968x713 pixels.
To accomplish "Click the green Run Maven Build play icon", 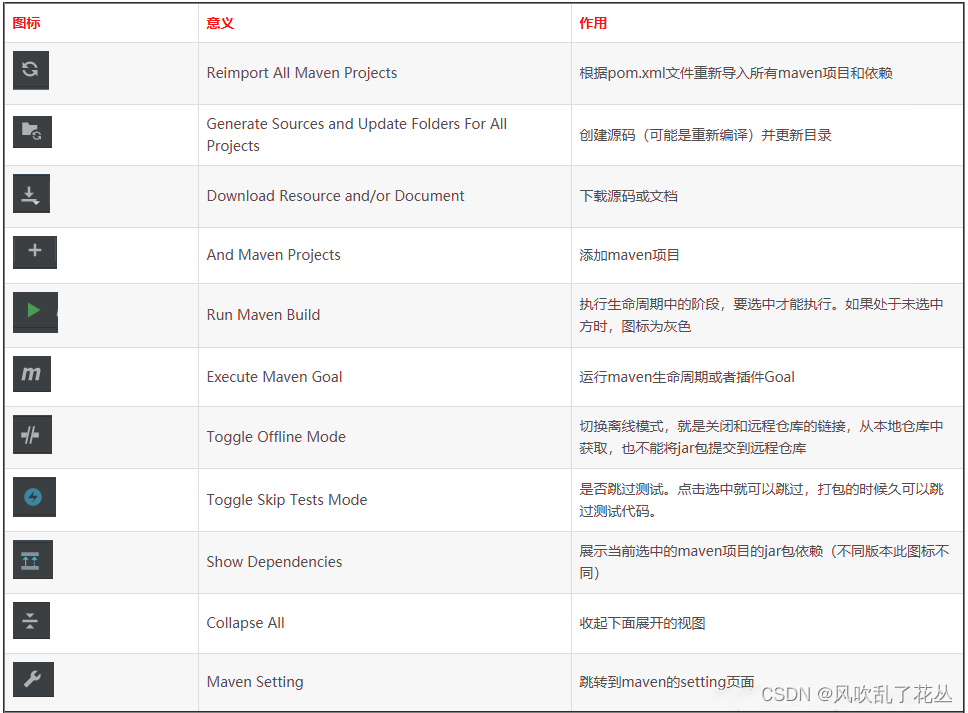I will pos(35,312).
